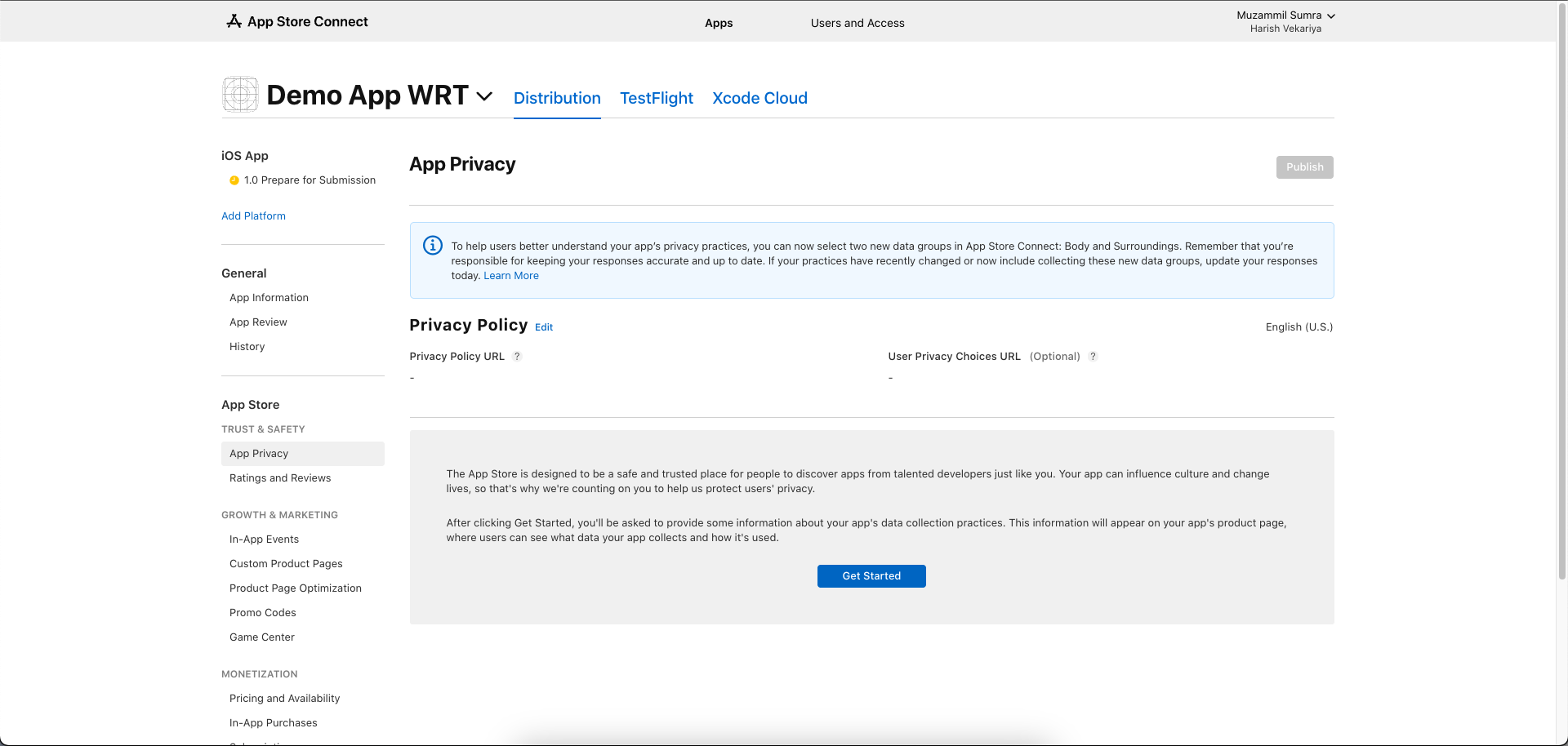Open the Muzammil Sumra account dropdown

click(1285, 16)
